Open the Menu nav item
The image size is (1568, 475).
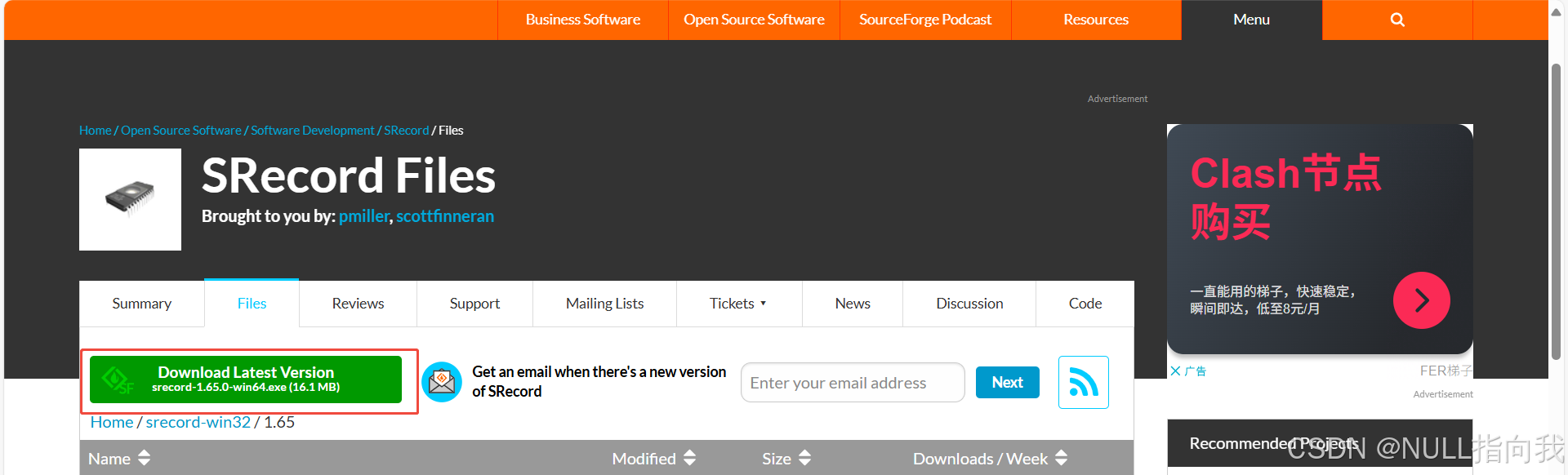1251,20
